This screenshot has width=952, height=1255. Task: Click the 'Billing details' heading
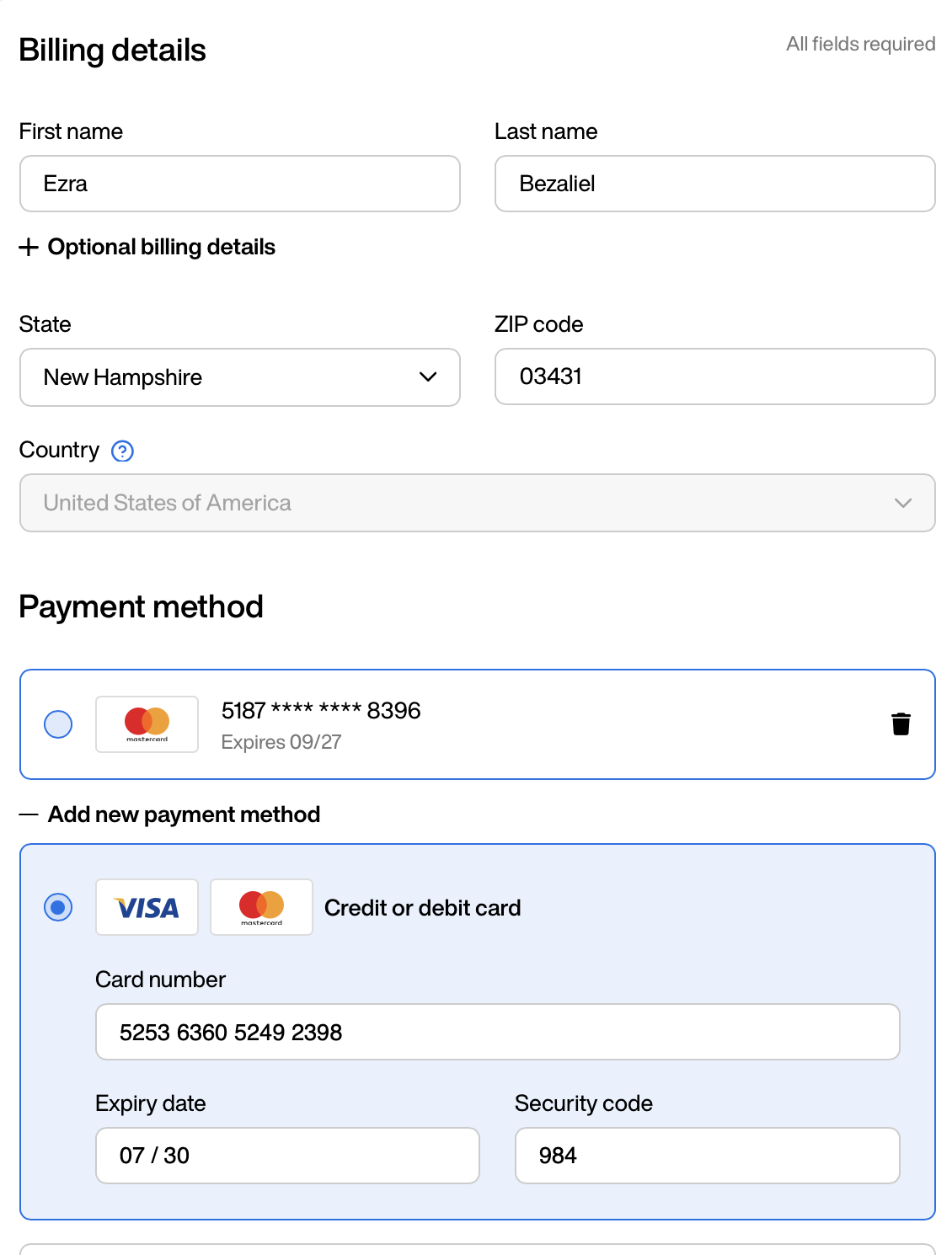113,51
